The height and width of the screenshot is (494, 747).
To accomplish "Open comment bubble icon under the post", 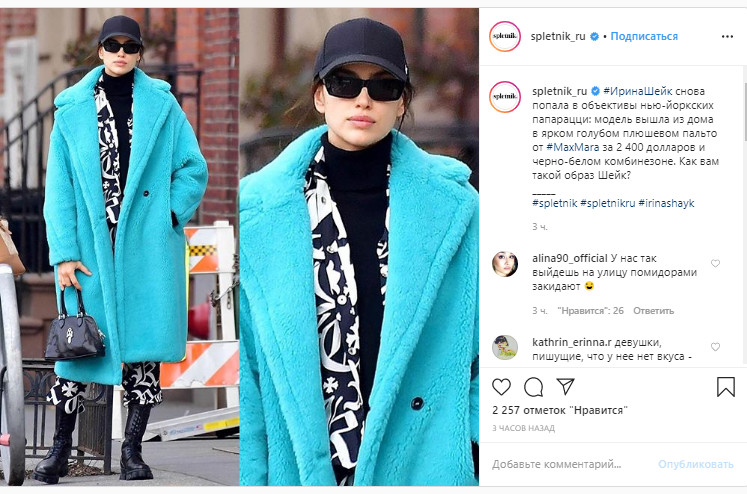I will click(533, 387).
